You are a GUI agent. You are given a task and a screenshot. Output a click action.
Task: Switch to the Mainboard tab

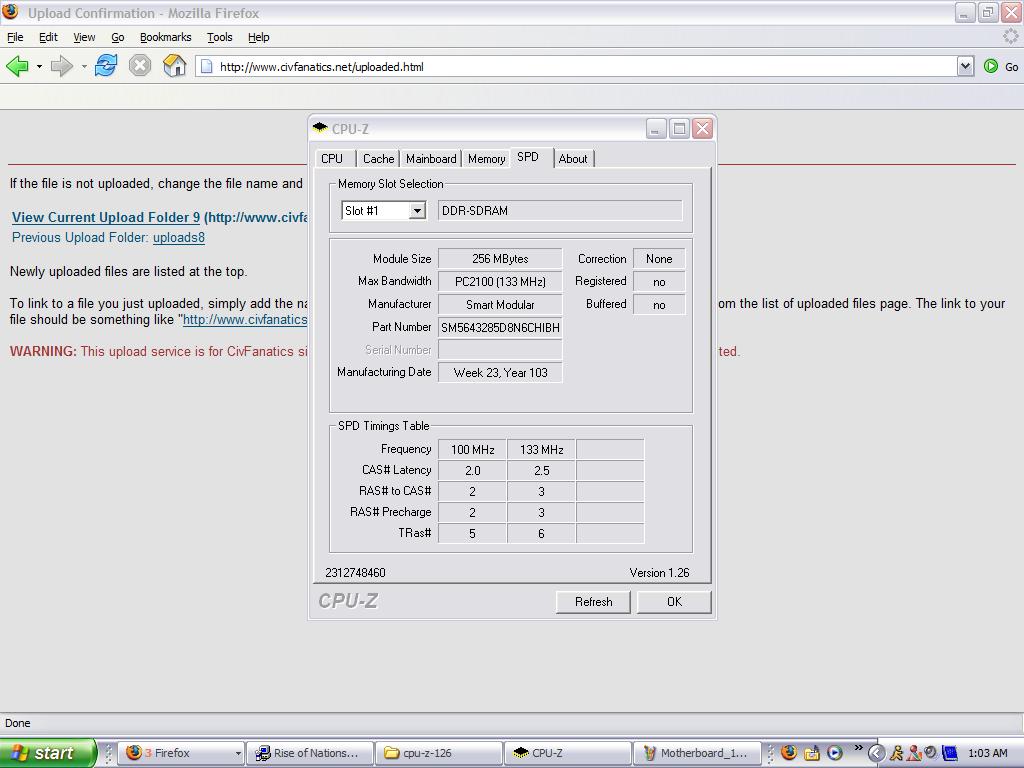coord(431,159)
